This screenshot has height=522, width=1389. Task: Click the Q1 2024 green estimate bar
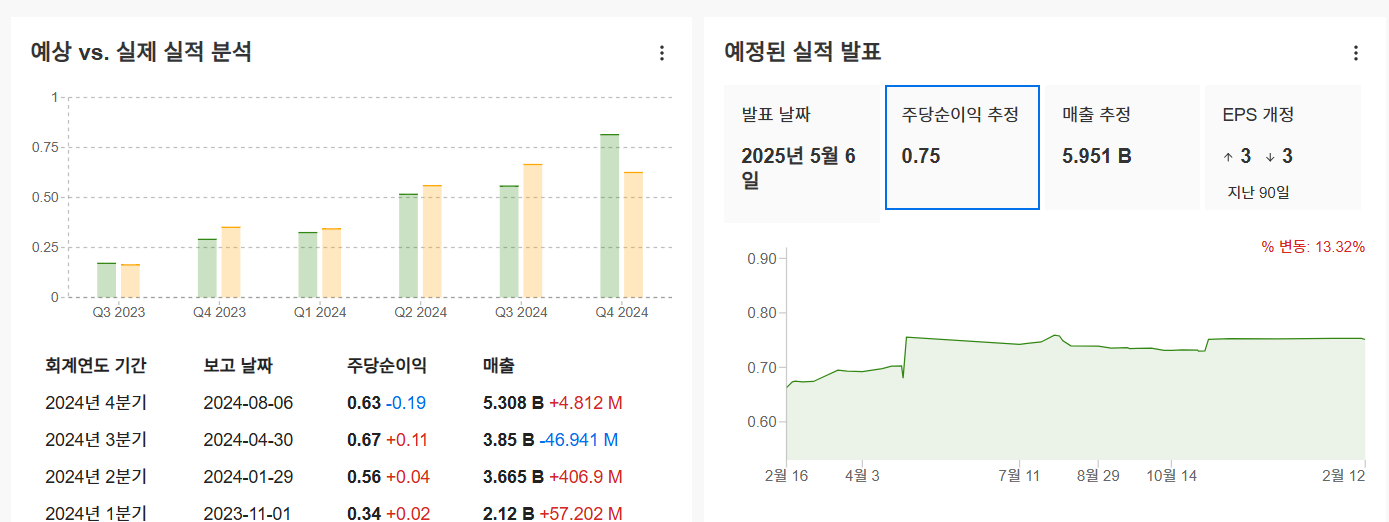tap(308, 264)
